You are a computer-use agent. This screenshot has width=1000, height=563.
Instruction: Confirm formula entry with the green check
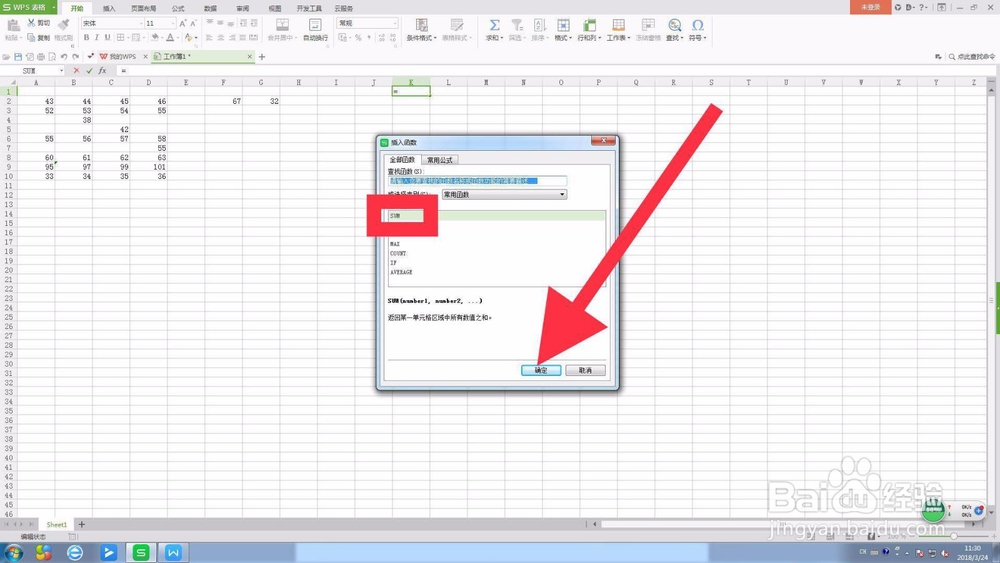[89, 71]
